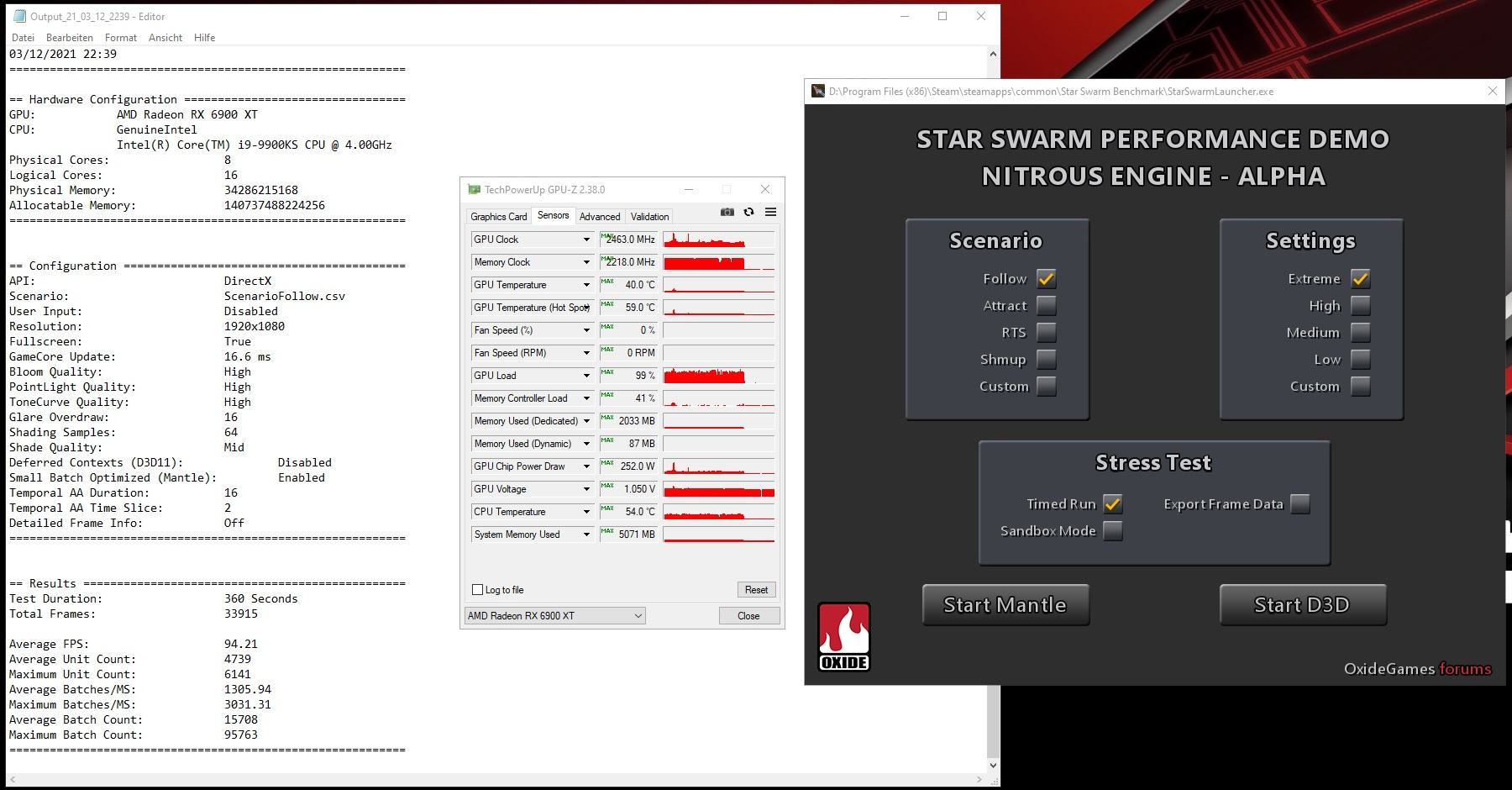The height and width of the screenshot is (790, 1512).
Task: Expand the GPU Temperature dropdown
Action: coord(586,285)
